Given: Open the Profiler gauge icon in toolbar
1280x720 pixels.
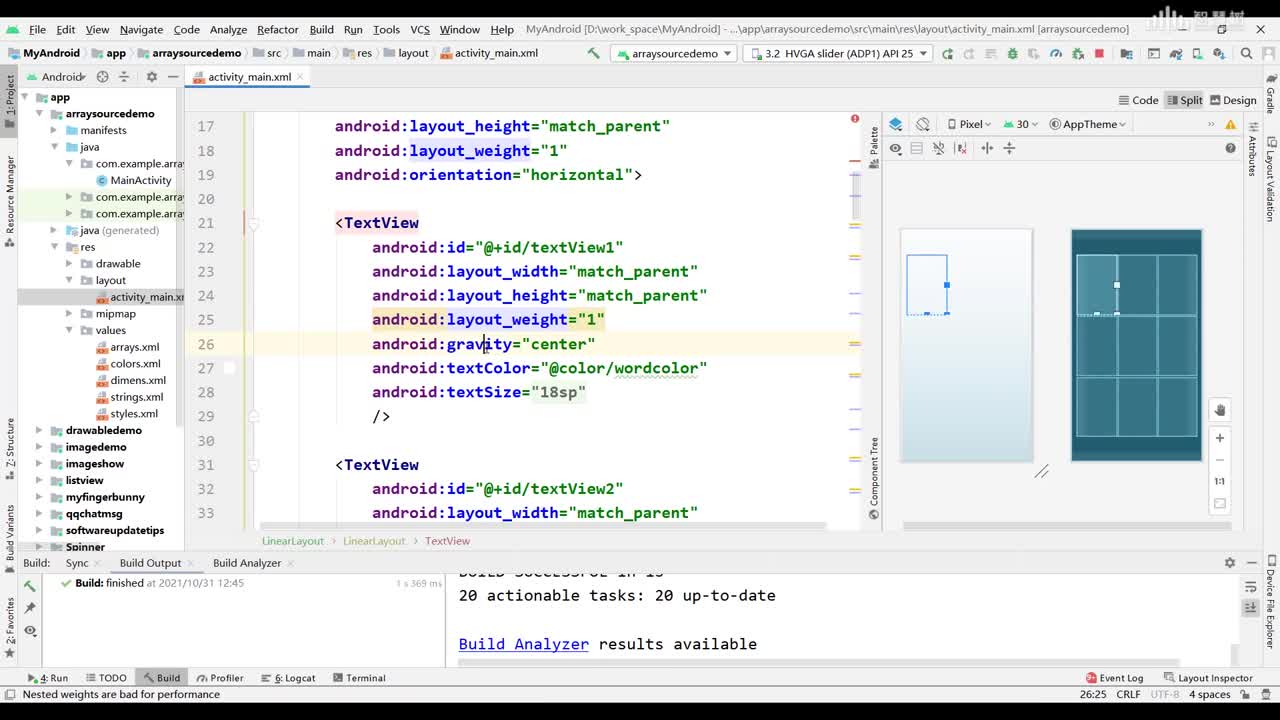Looking at the screenshot, I should click(1055, 53).
